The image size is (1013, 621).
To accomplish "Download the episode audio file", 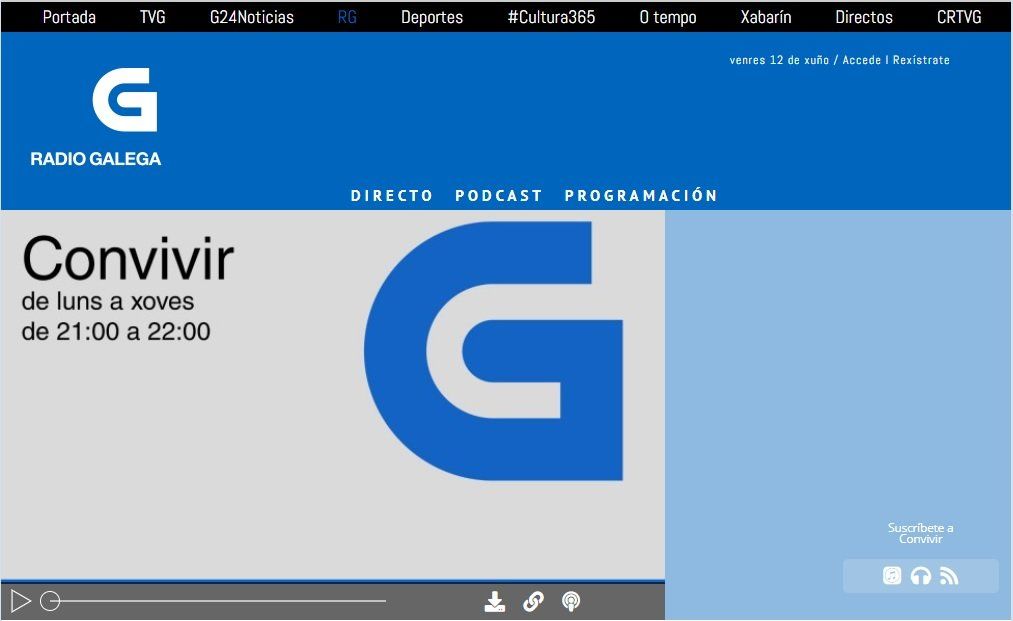I will click(x=495, y=602).
